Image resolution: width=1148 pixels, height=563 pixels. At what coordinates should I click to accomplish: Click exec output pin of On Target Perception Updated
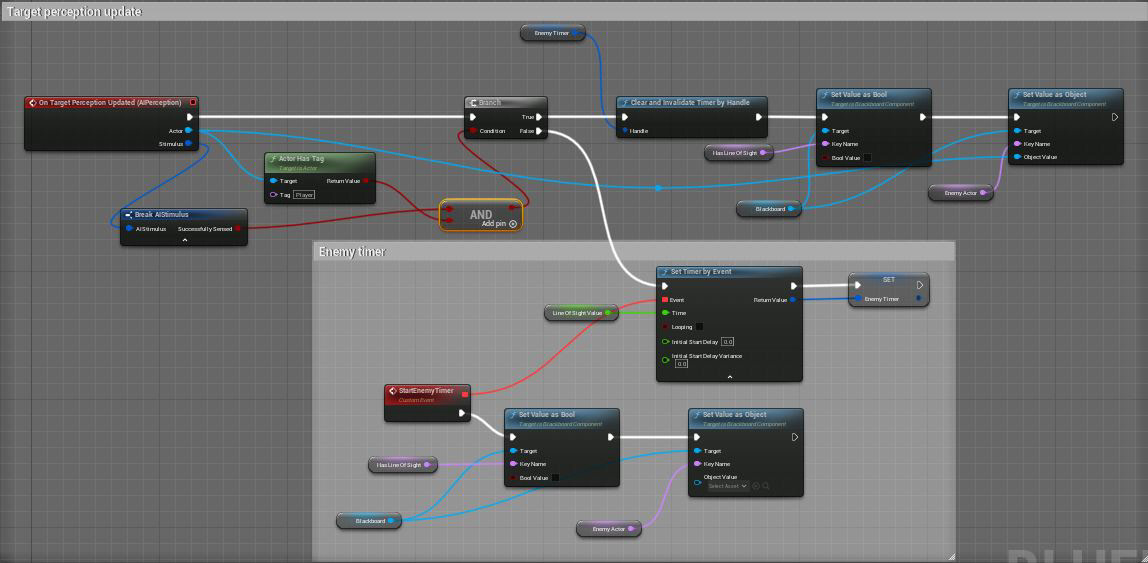click(190, 116)
